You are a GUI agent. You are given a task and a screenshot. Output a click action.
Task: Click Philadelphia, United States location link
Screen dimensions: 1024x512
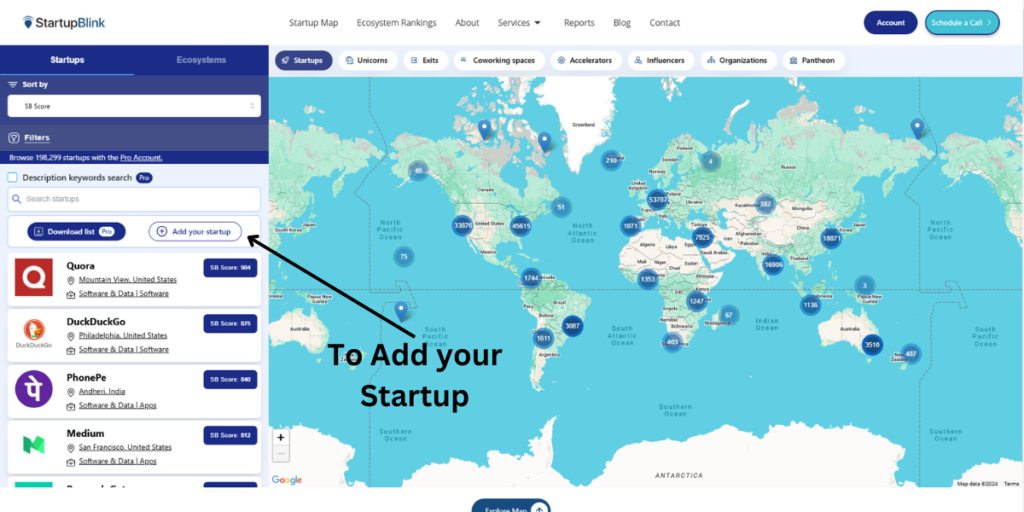point(123,335)
